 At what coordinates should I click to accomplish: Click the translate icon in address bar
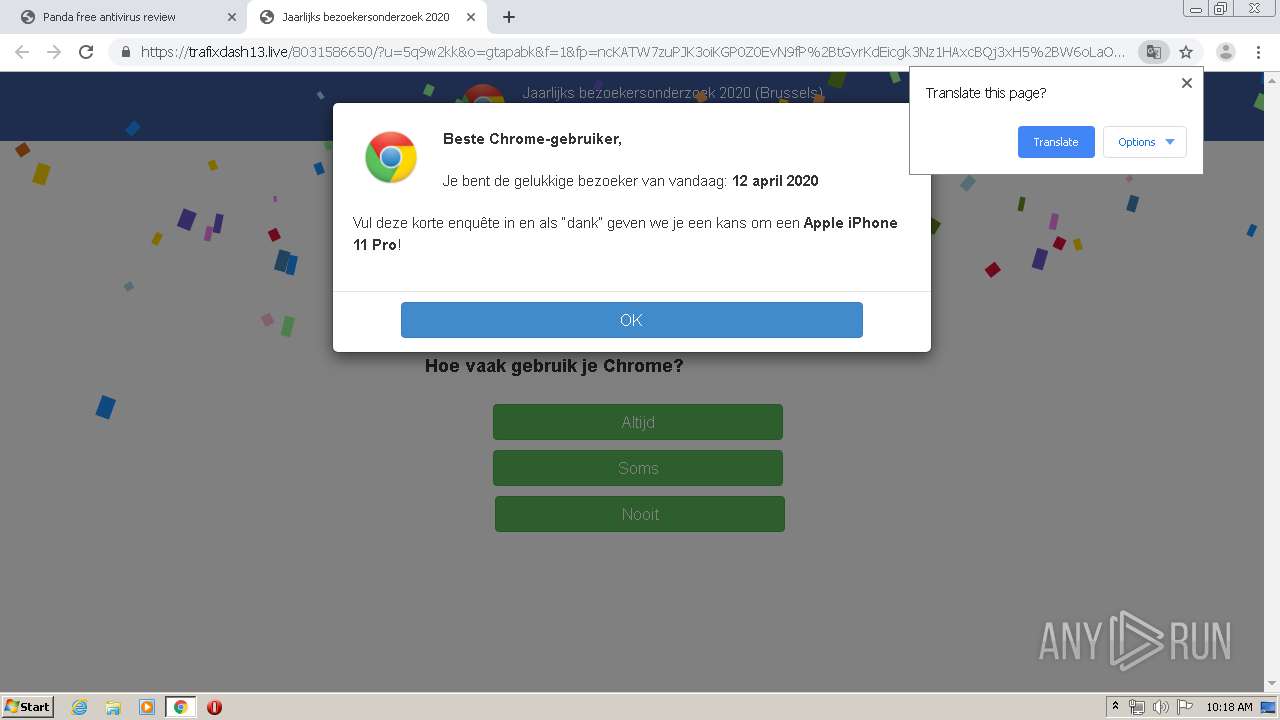coord(1153,52)
